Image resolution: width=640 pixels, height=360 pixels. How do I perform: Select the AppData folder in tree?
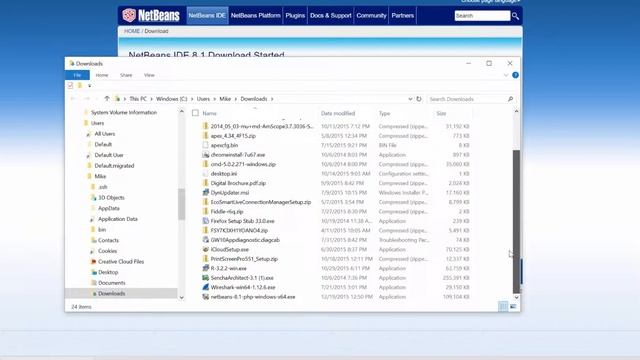click(x=109, y=208)
